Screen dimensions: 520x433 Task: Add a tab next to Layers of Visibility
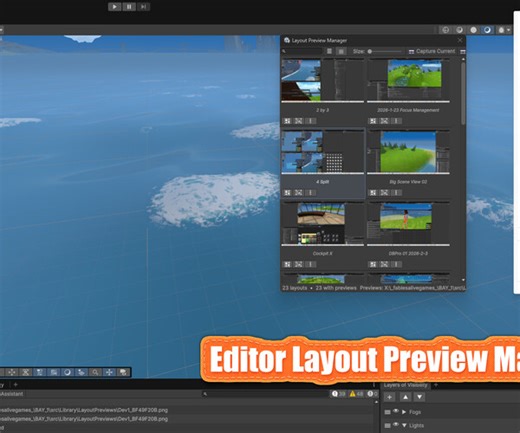click(436, 385)
